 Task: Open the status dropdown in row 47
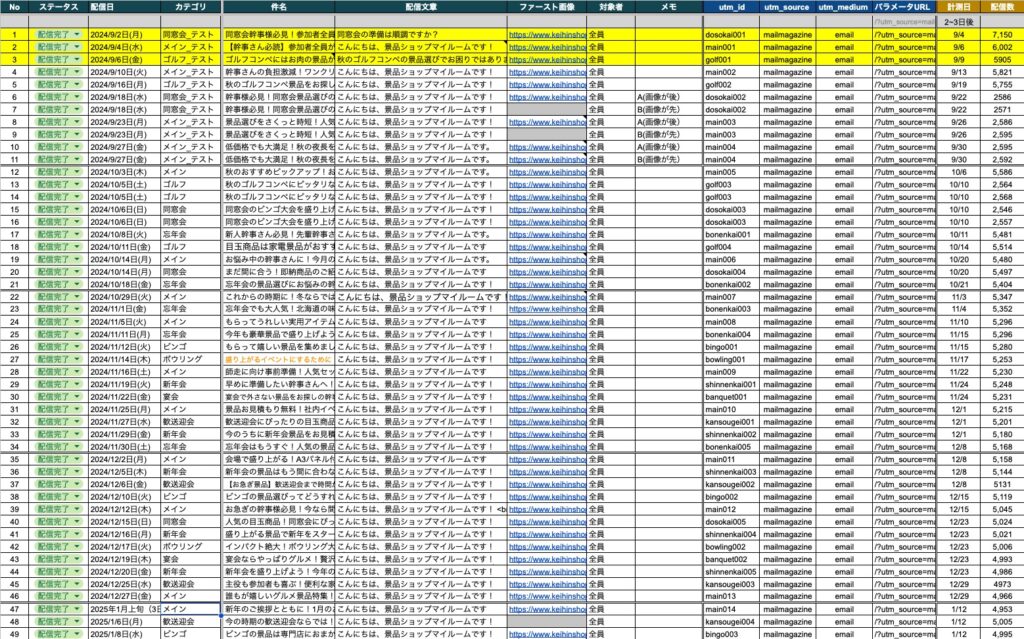77,608
